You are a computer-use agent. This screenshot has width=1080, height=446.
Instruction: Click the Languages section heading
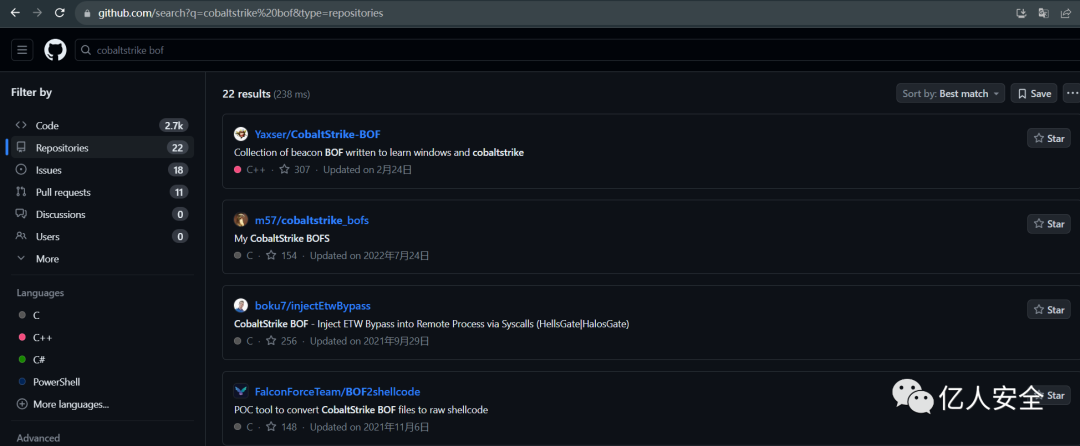click(40, 293)
